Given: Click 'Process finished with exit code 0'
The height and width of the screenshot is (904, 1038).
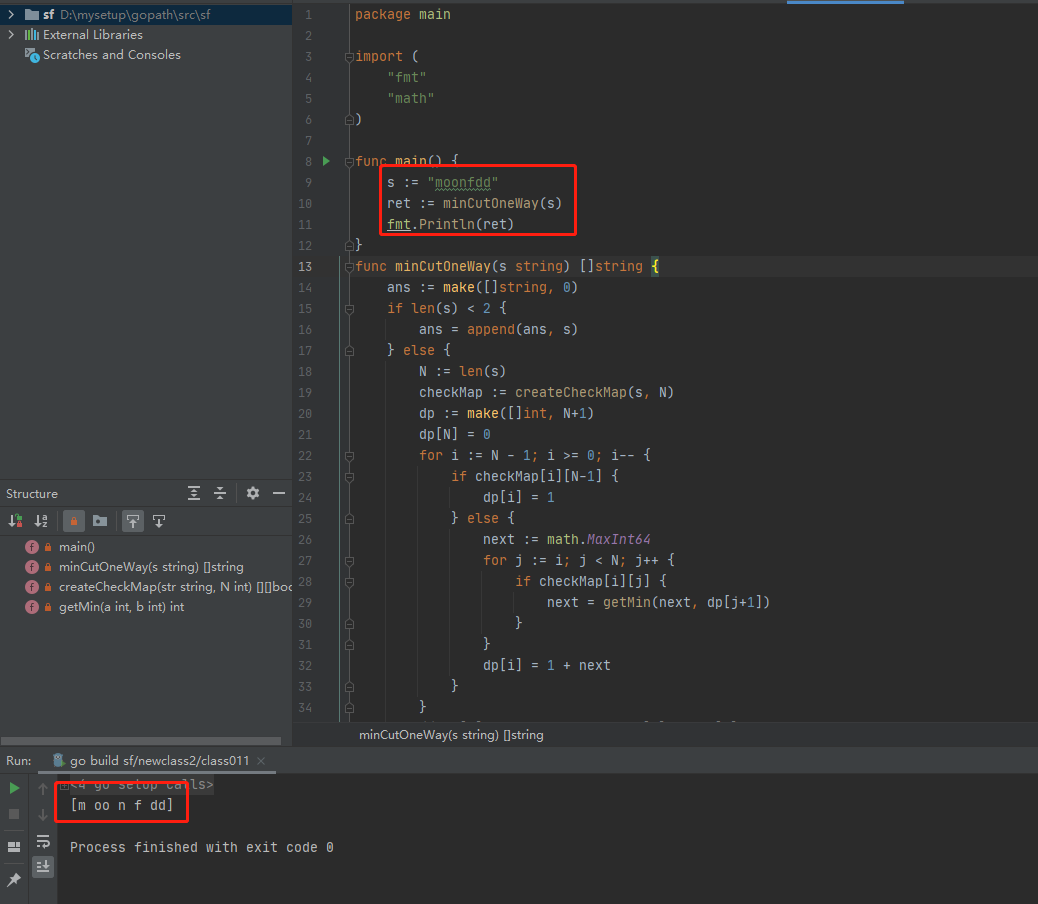Looking at the screenshot, I should 201,847.
